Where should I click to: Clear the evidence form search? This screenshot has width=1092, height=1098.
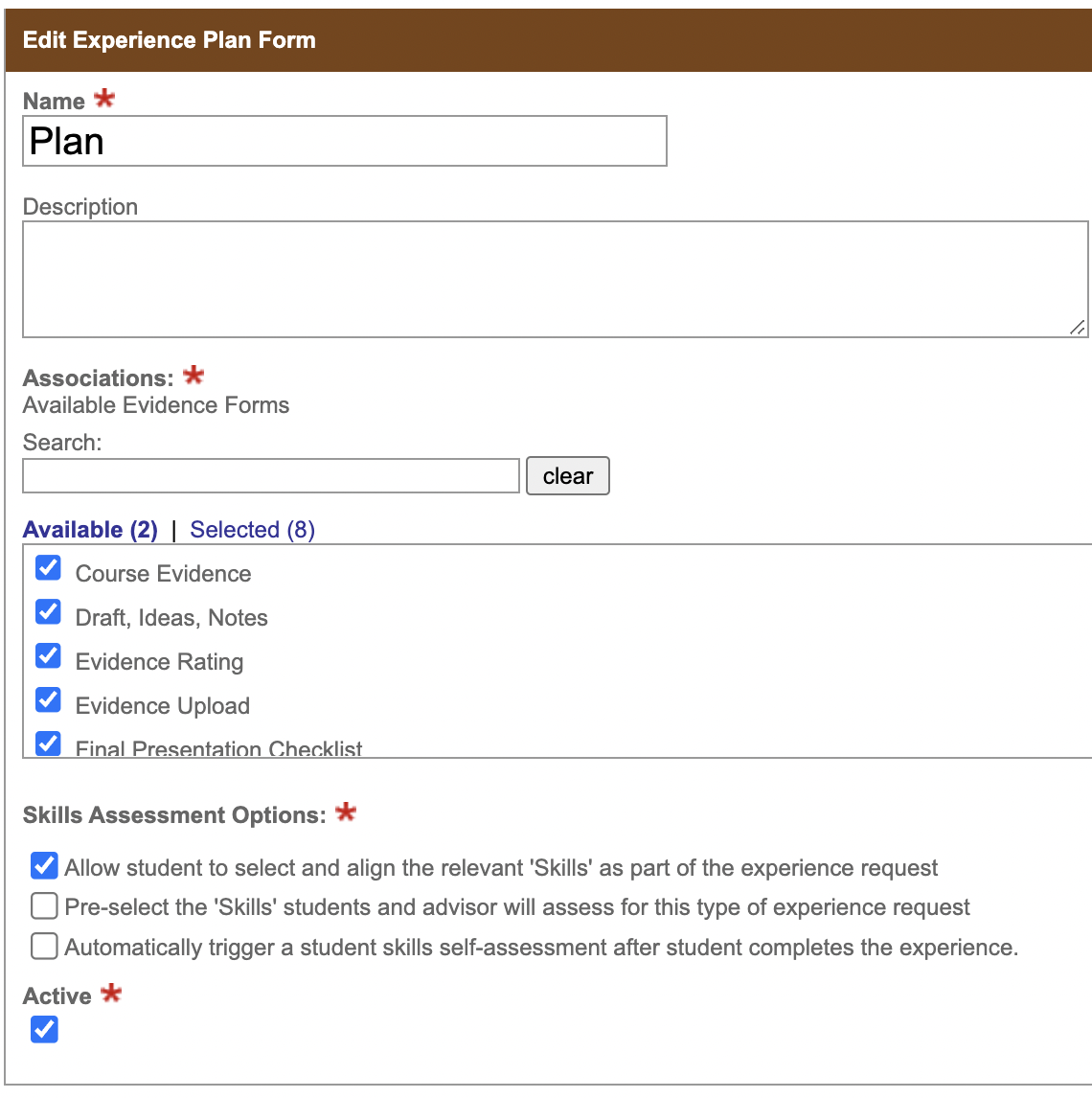(567, 475)
